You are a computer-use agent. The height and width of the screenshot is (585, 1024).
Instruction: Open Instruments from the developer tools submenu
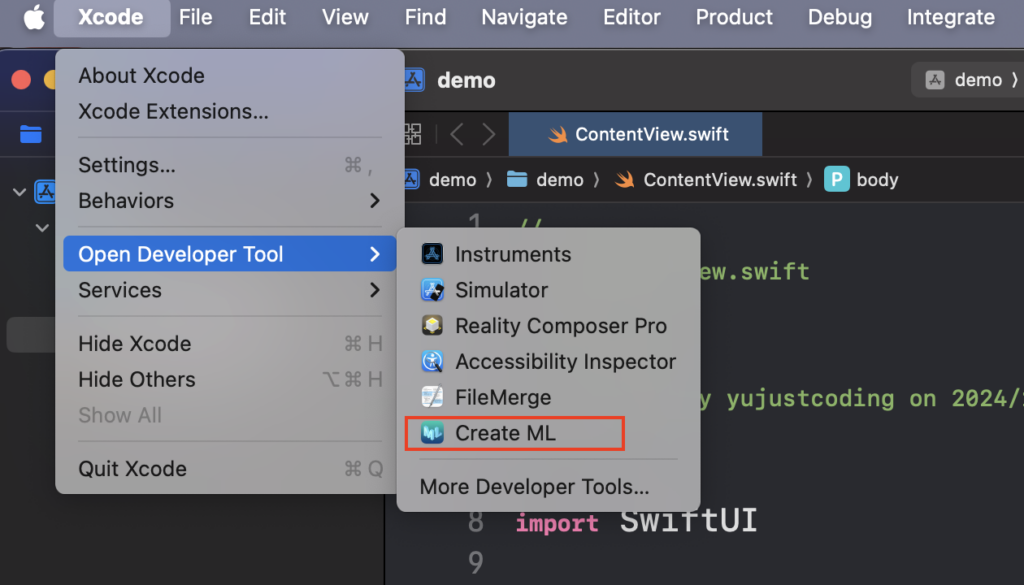[512, 254]
